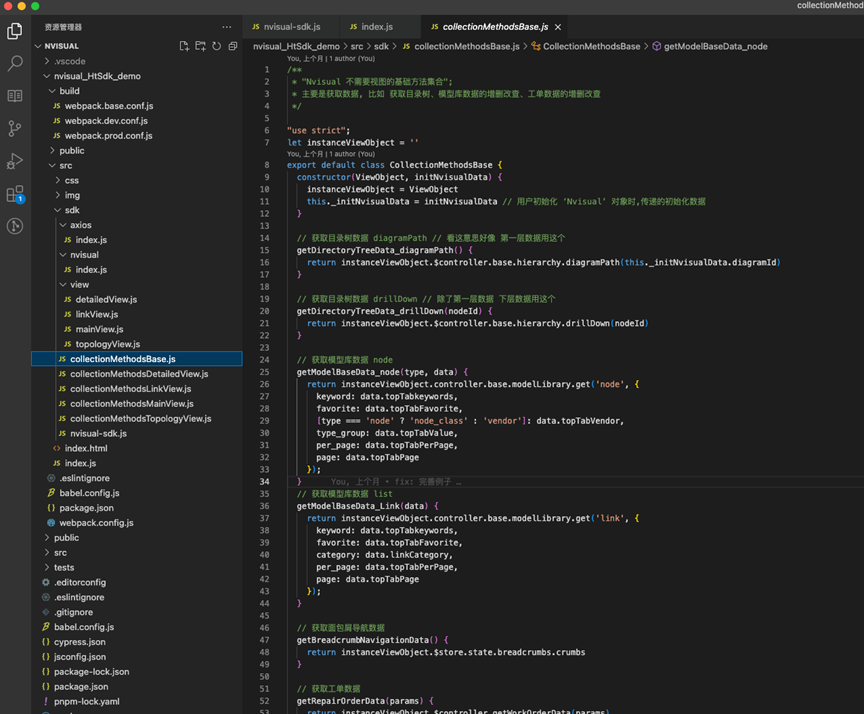Open explorer more actions ellipsis menu

227,27
